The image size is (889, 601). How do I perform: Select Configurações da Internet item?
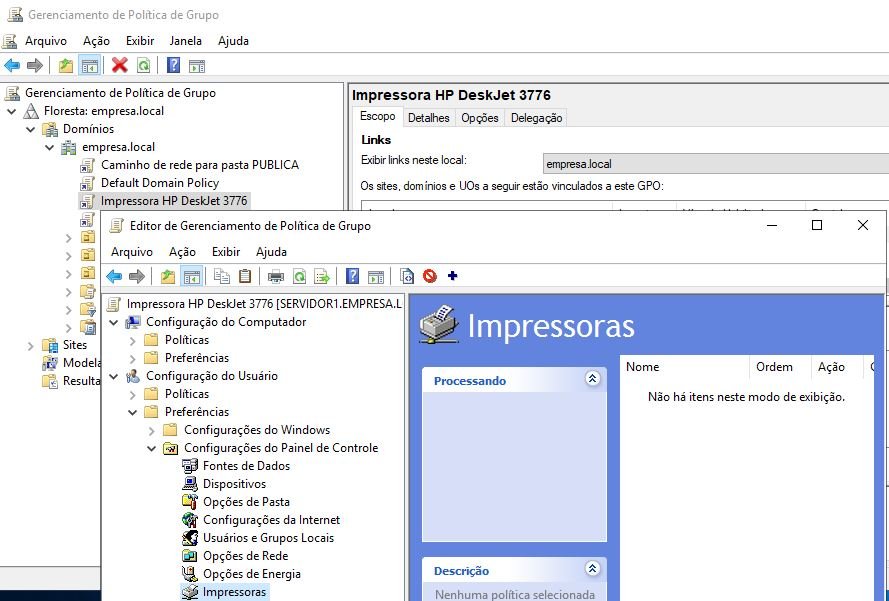(271, 520)
